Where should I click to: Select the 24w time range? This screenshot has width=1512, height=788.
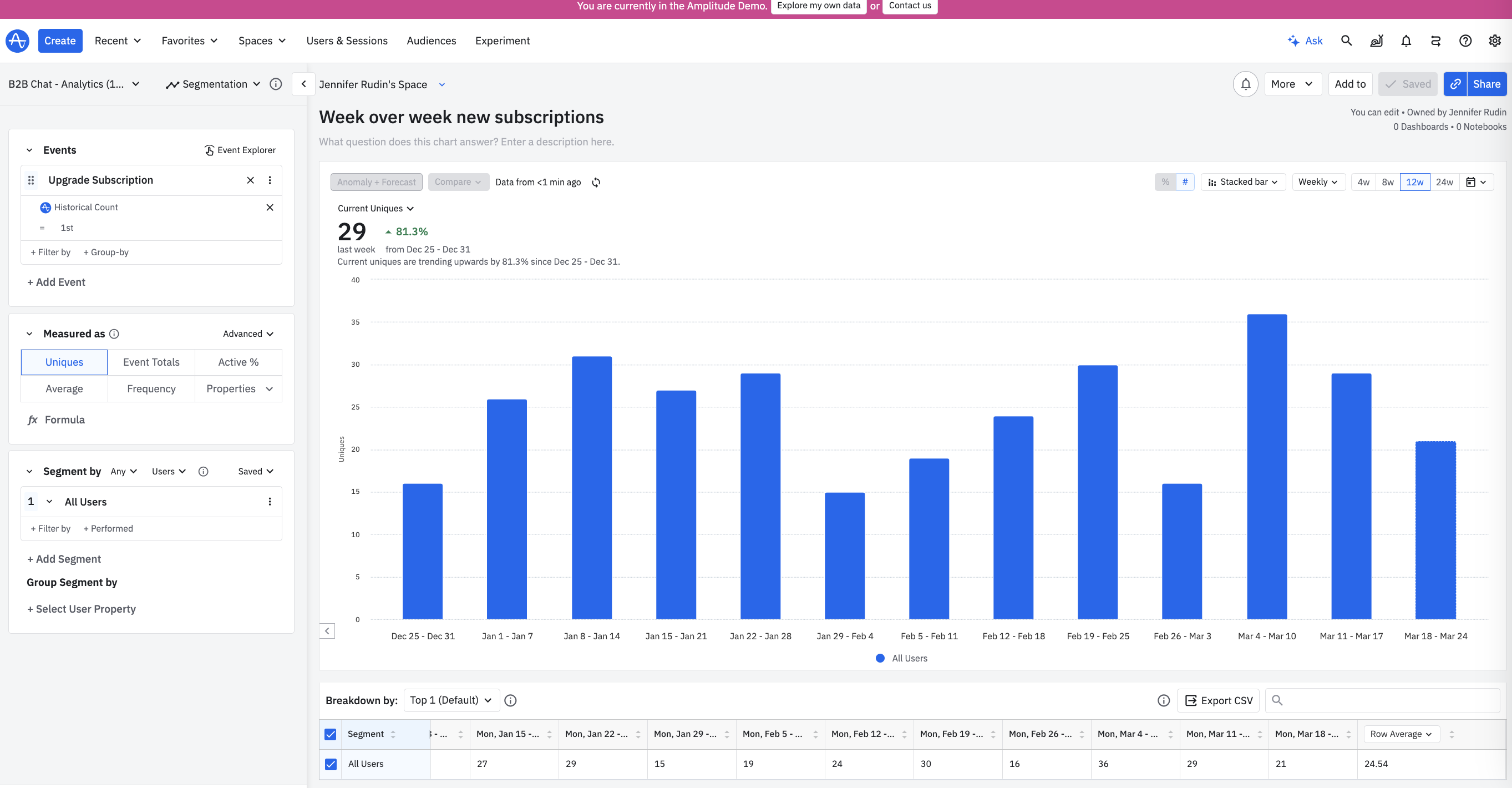[1444, 182]
